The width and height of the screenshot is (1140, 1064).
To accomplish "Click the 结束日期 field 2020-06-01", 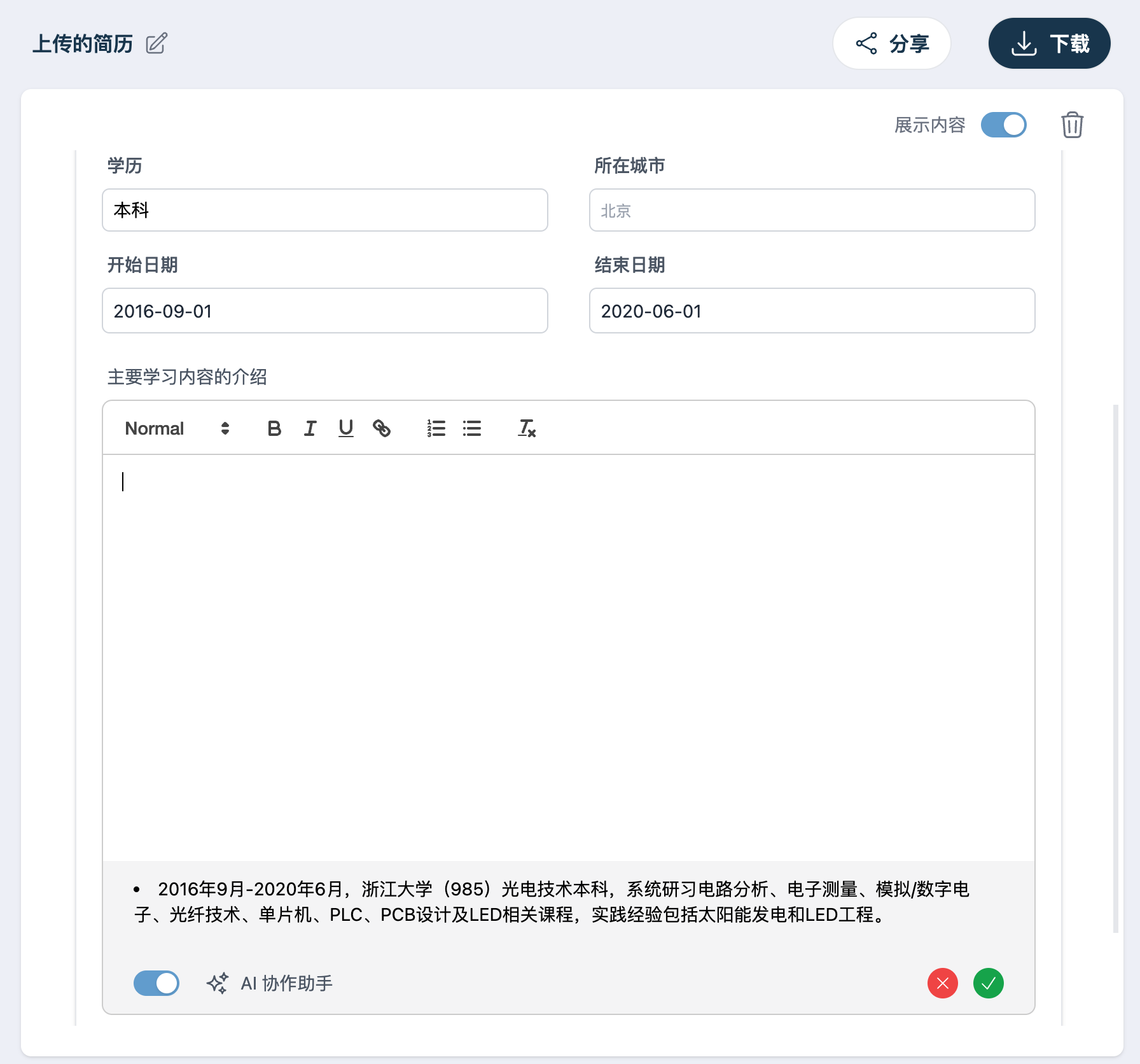I will [812, 311].
